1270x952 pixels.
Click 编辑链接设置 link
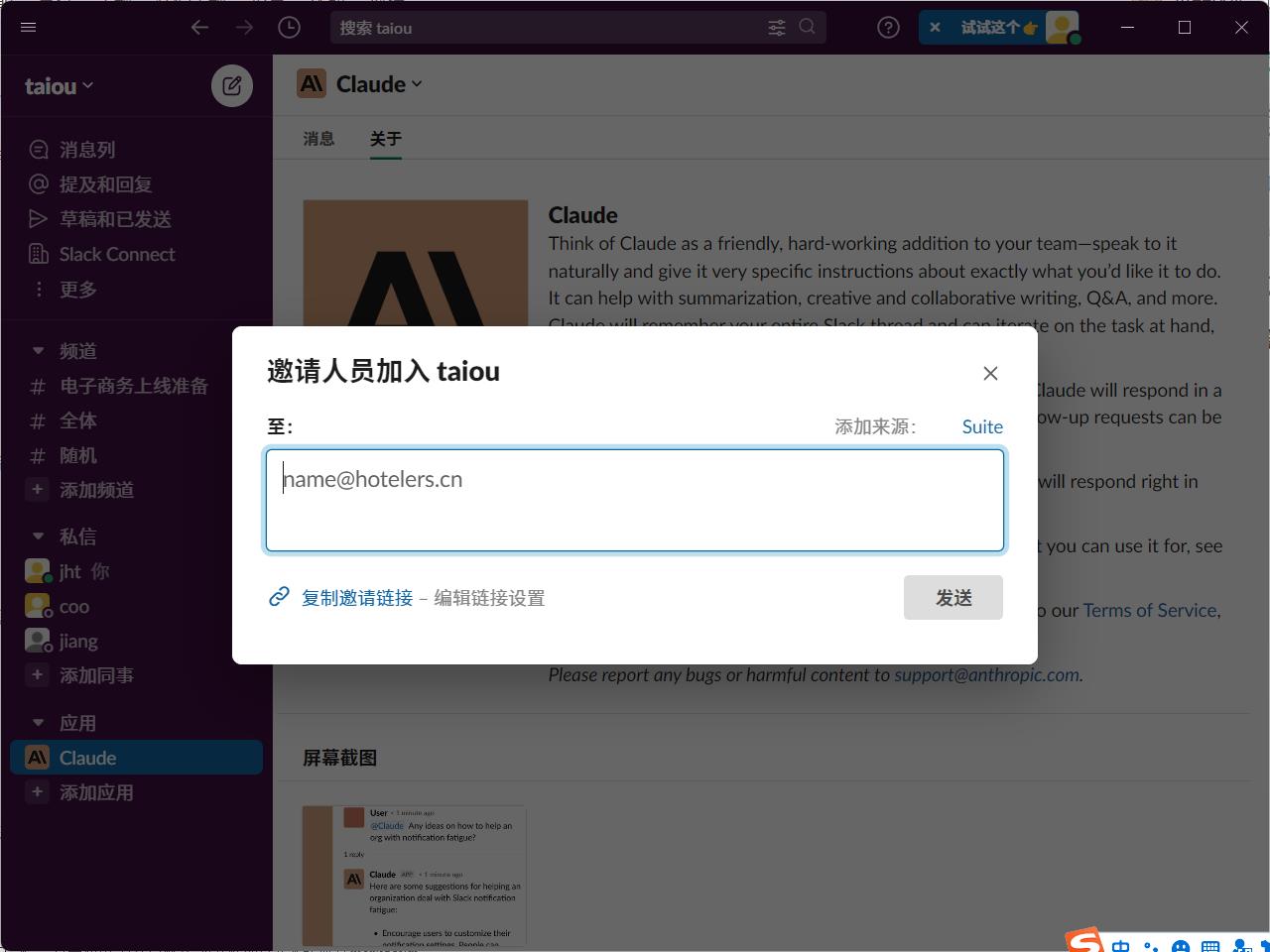[x=489, y=598]
